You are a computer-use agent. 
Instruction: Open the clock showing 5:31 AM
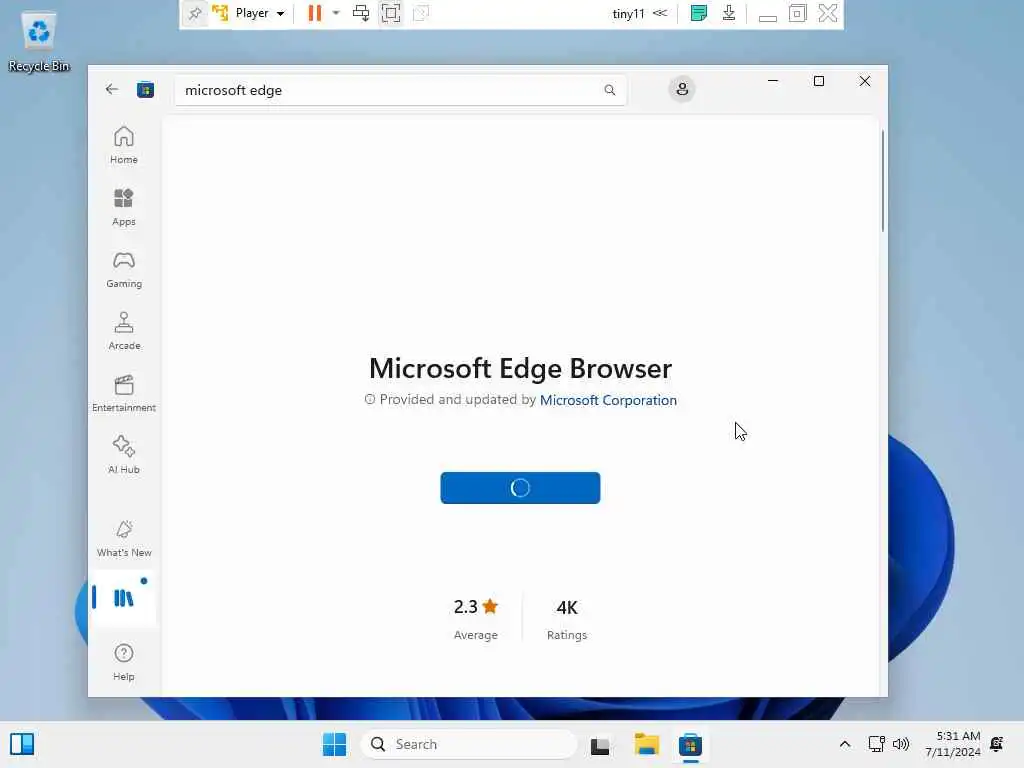pyautogui.click(x=952, y=744)
